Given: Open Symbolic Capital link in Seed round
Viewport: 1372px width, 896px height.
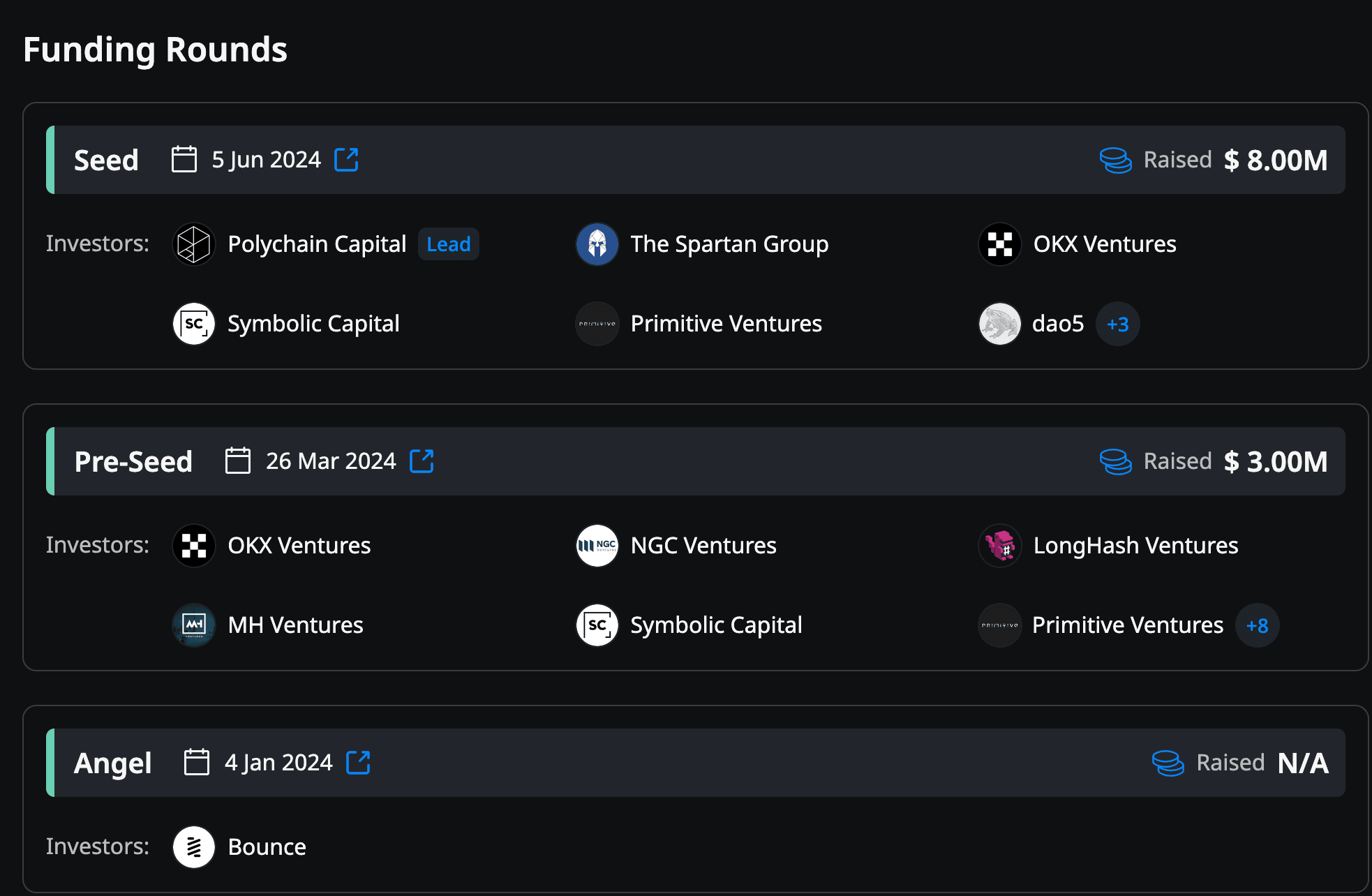Looking at the screenshot, I should click(x=313, y=324).
